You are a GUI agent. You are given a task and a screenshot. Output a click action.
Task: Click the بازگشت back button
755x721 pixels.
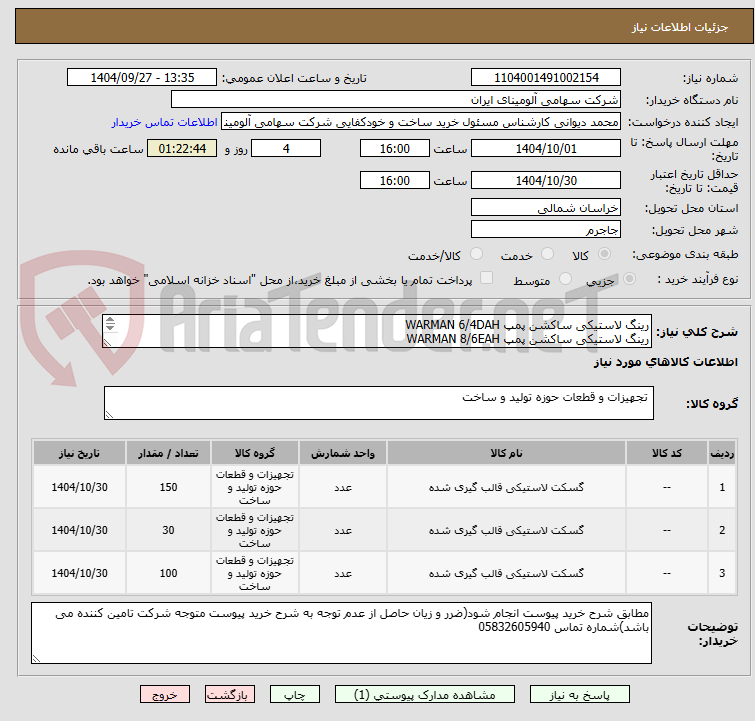tap(230, 695)
